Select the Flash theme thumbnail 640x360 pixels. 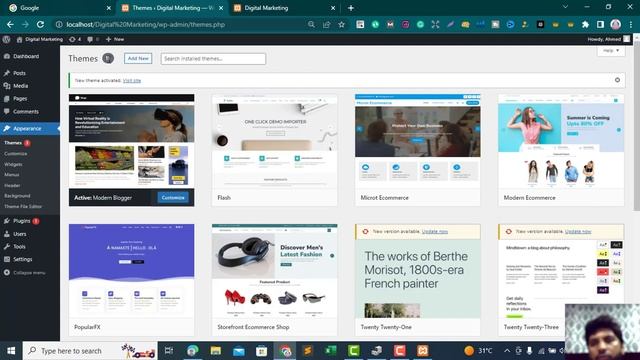275,141
